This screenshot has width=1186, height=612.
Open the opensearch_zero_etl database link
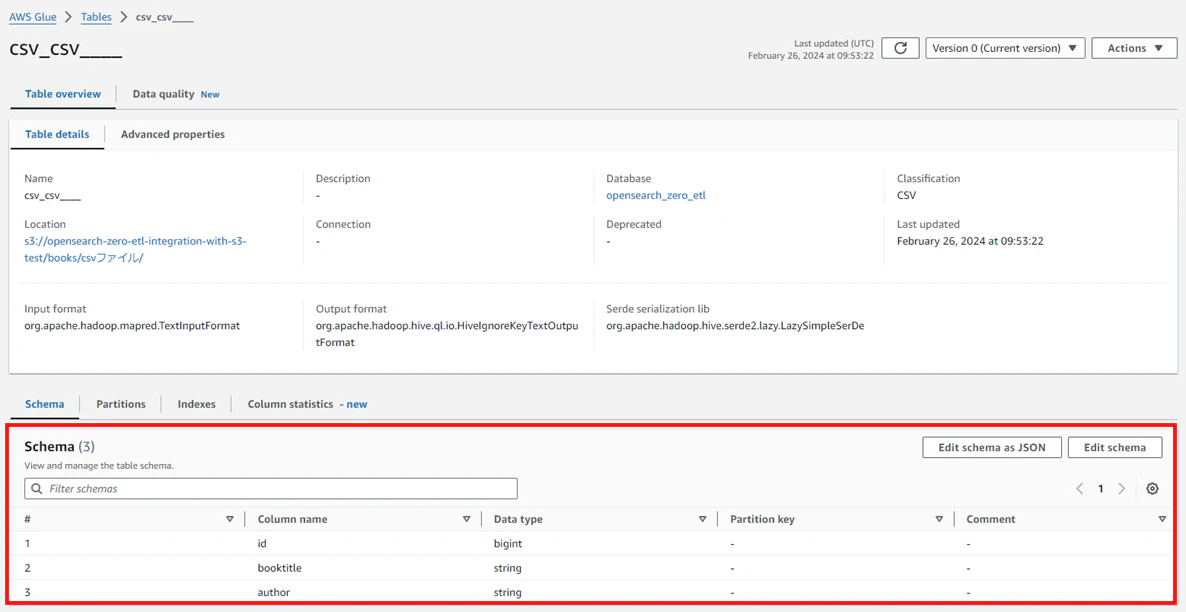(x=656, y=195)
